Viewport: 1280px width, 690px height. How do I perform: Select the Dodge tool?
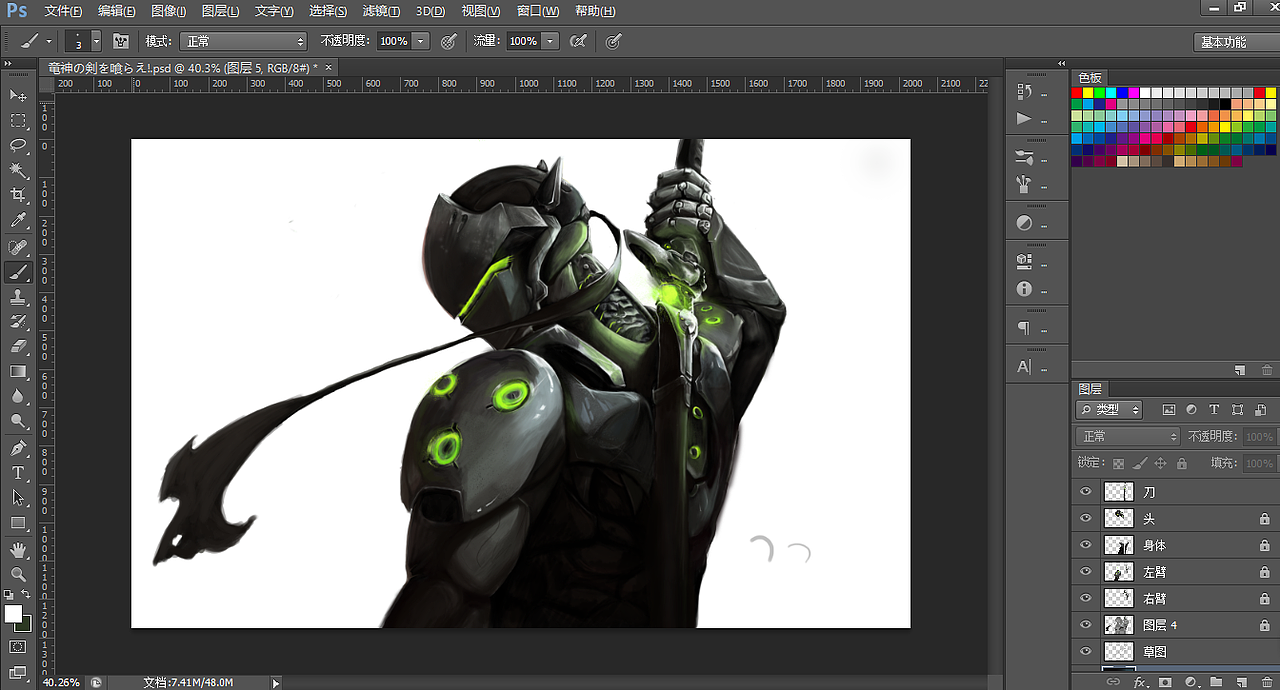pos(18,422)
